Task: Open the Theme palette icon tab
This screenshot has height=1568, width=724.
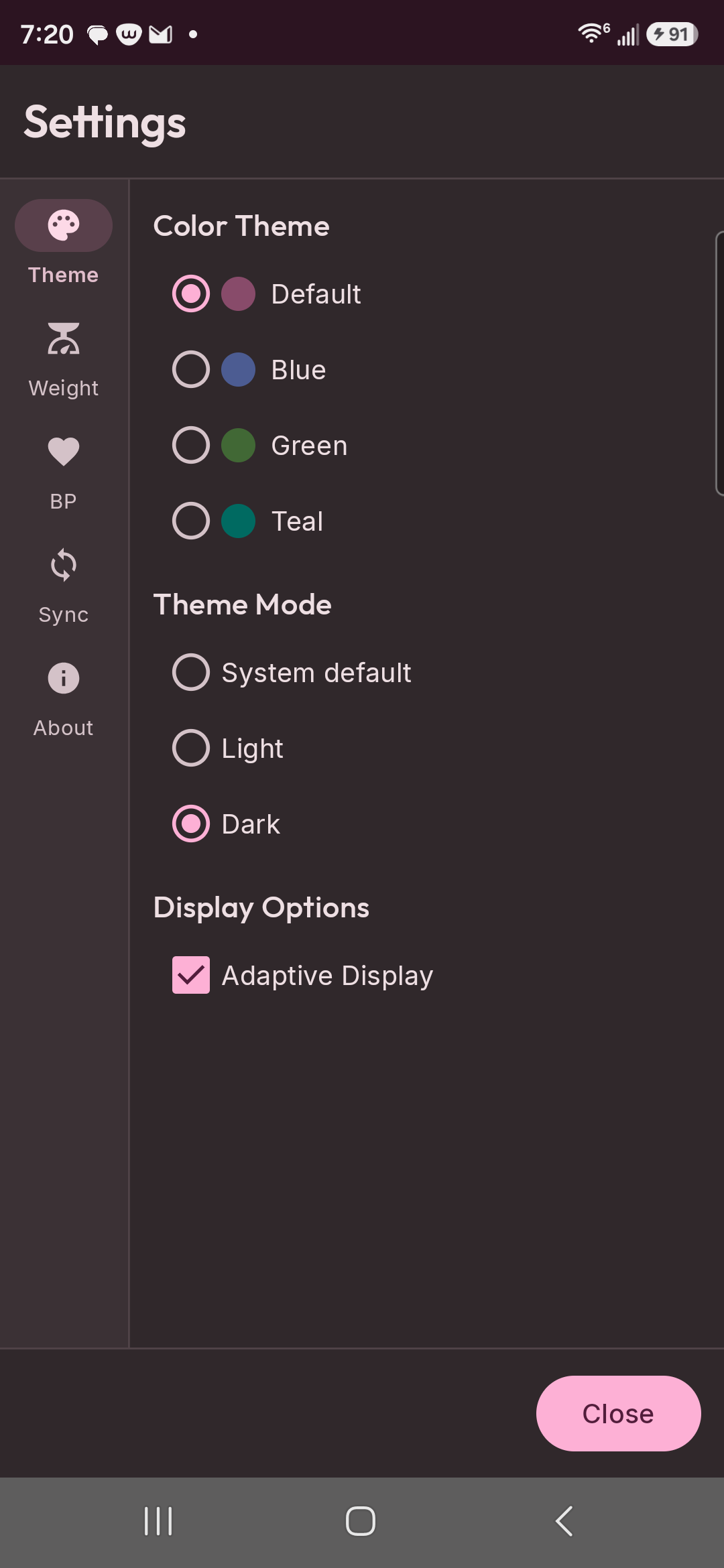Action: point(64,225)
